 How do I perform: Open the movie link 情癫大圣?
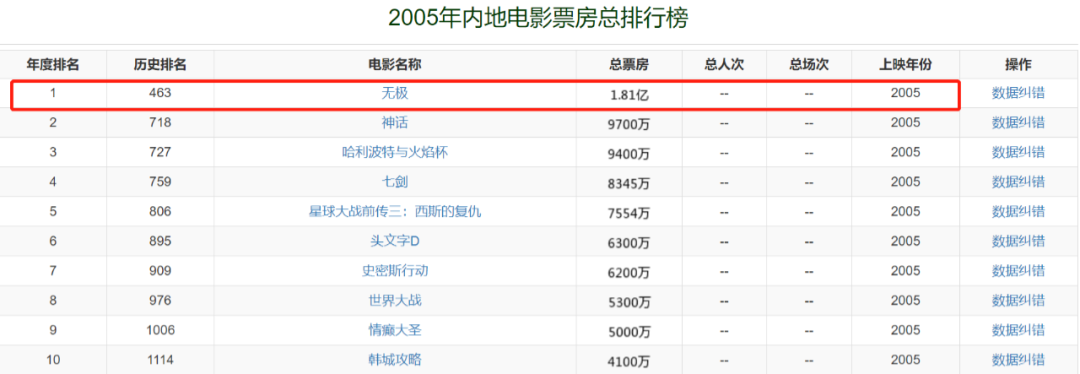[x=395, y=330]
